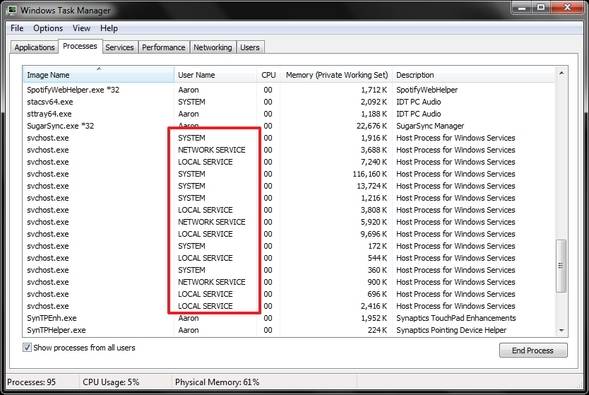Viewport: 589px width, 395px height.
Task: Select svchost.exe using 172 K memory
Action: [x=288, y=246]
